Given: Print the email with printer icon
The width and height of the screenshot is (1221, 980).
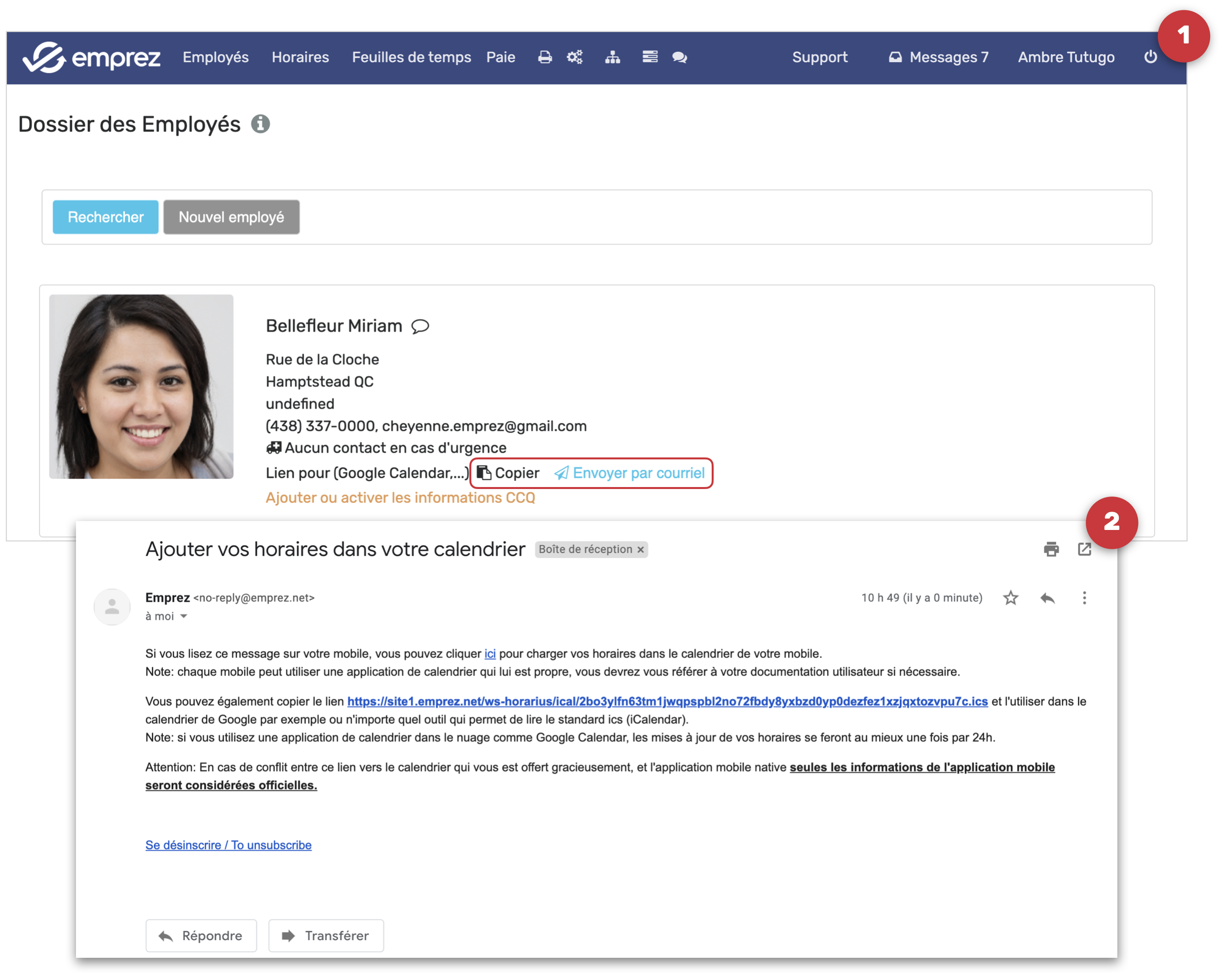Looking at the screenshot, I should [x=1051, y=549].
